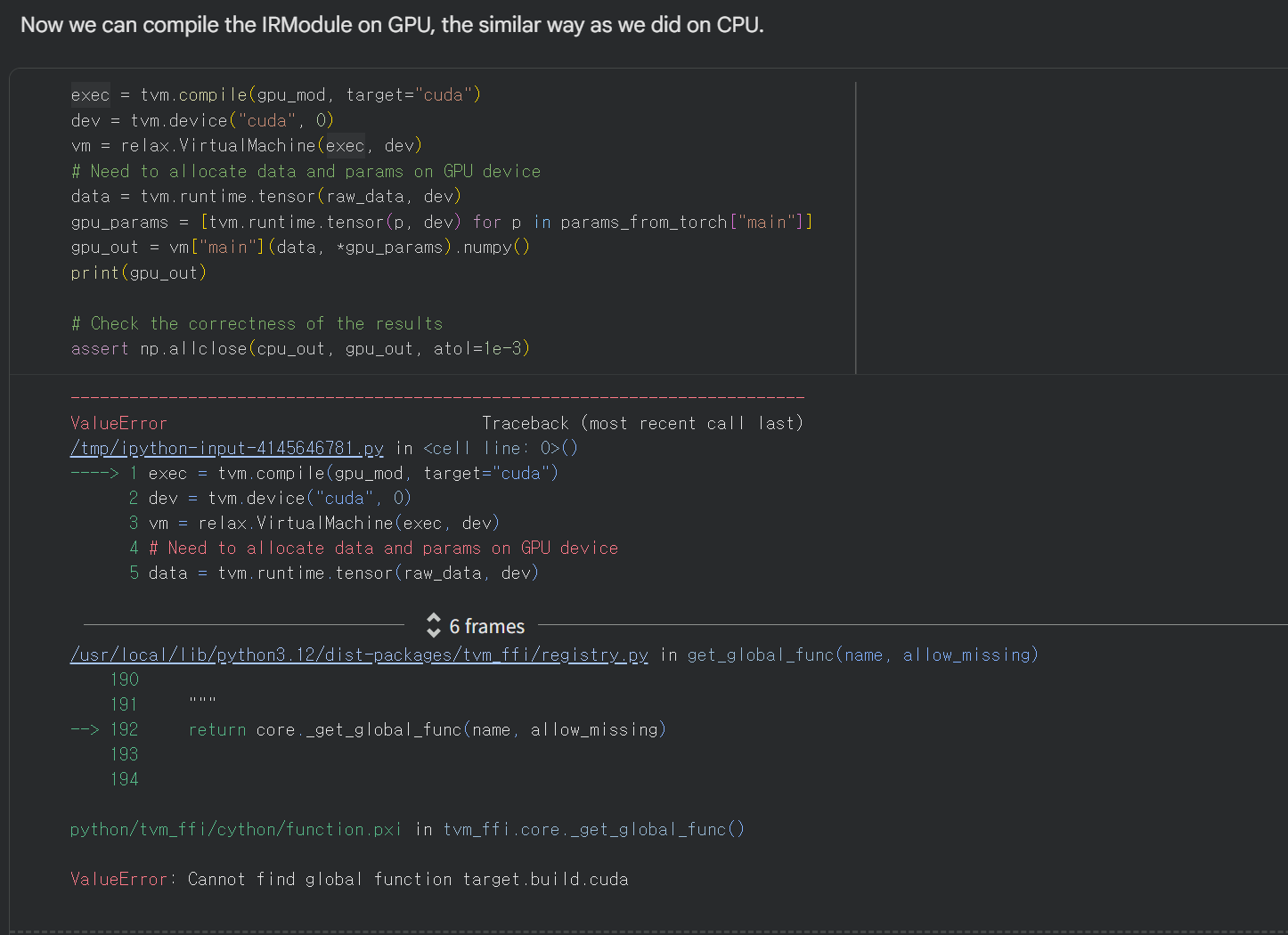Open the /tmp/ipython-input-4145646781.py link
Viewport: 1288px width, 935px height.
pyautogui.click(x=227, y=448)
